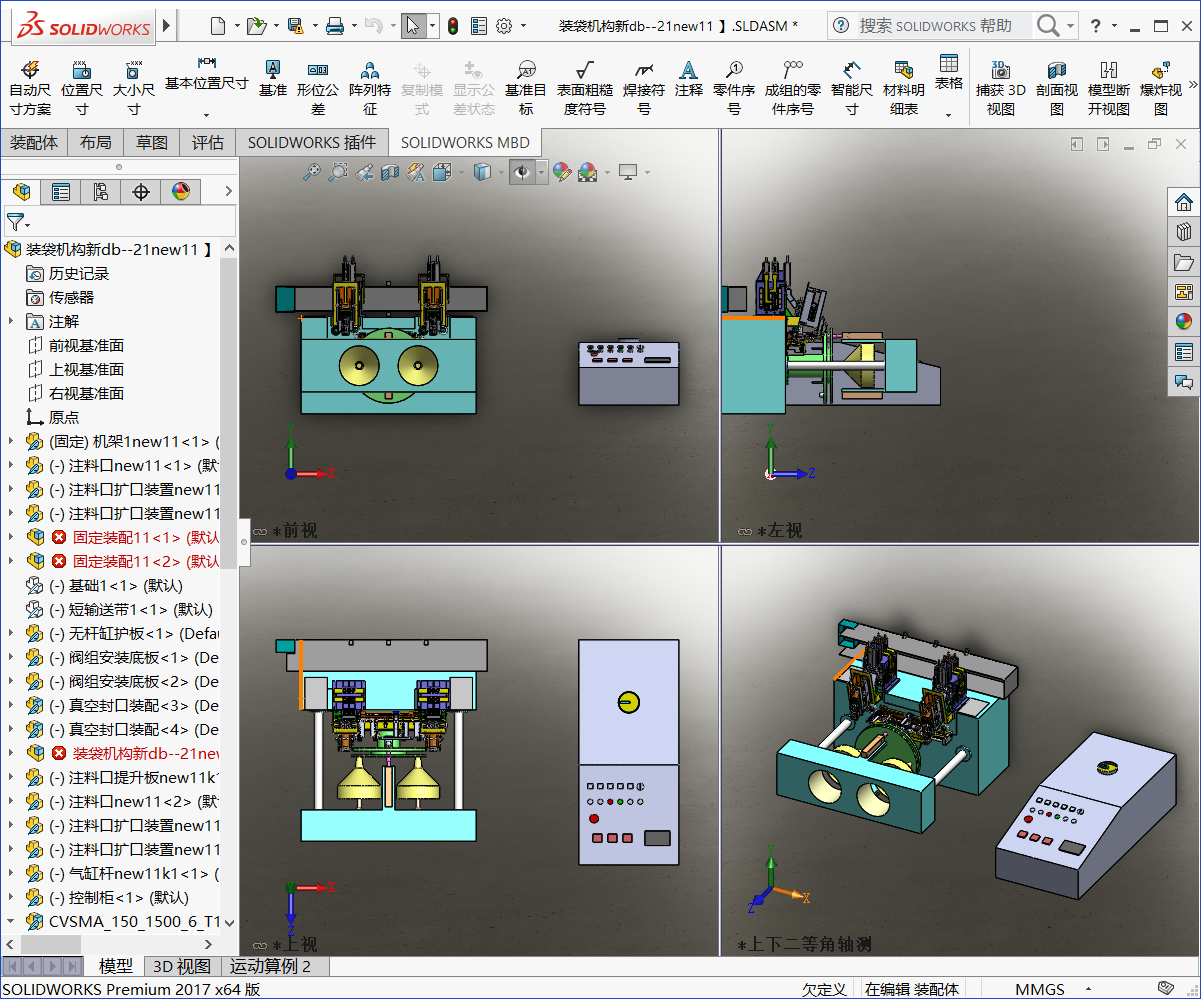
Task: Select the 大小尺寸 size dimension tool
Action: pos(133,87)
